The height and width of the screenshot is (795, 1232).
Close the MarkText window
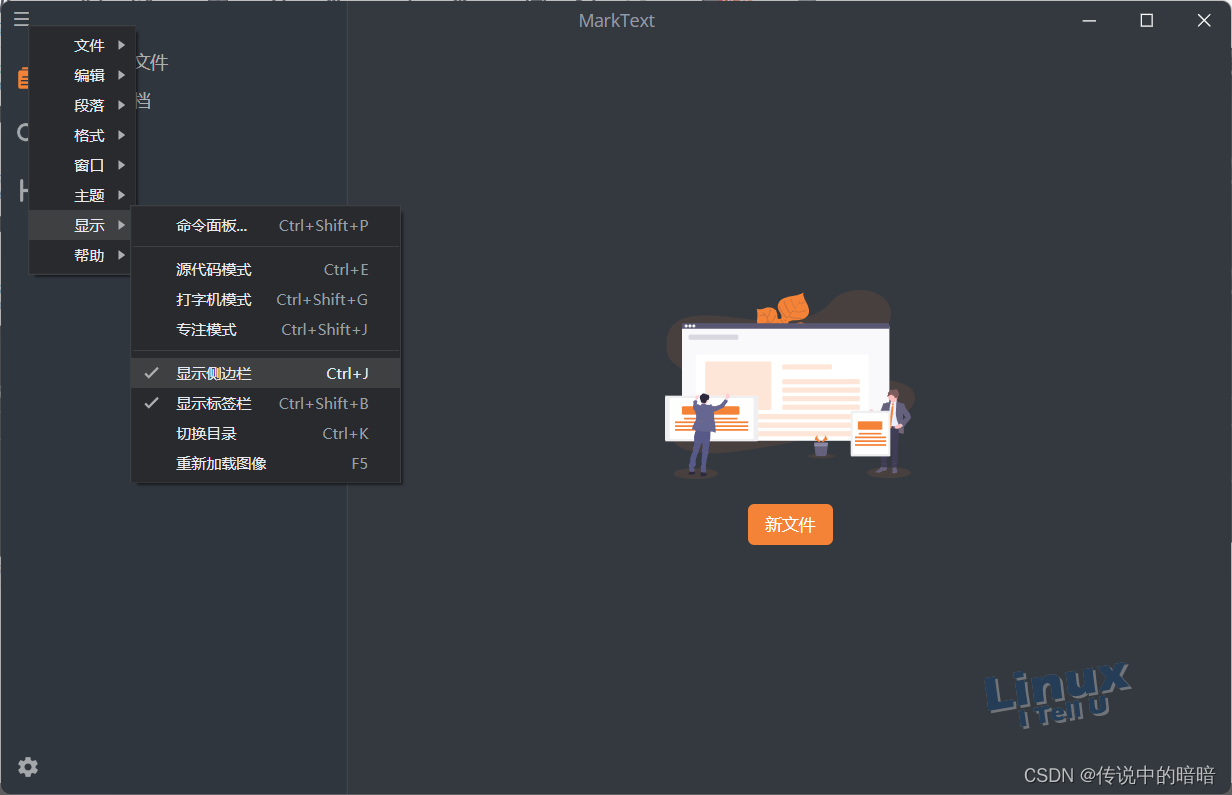click(1204, 20)
